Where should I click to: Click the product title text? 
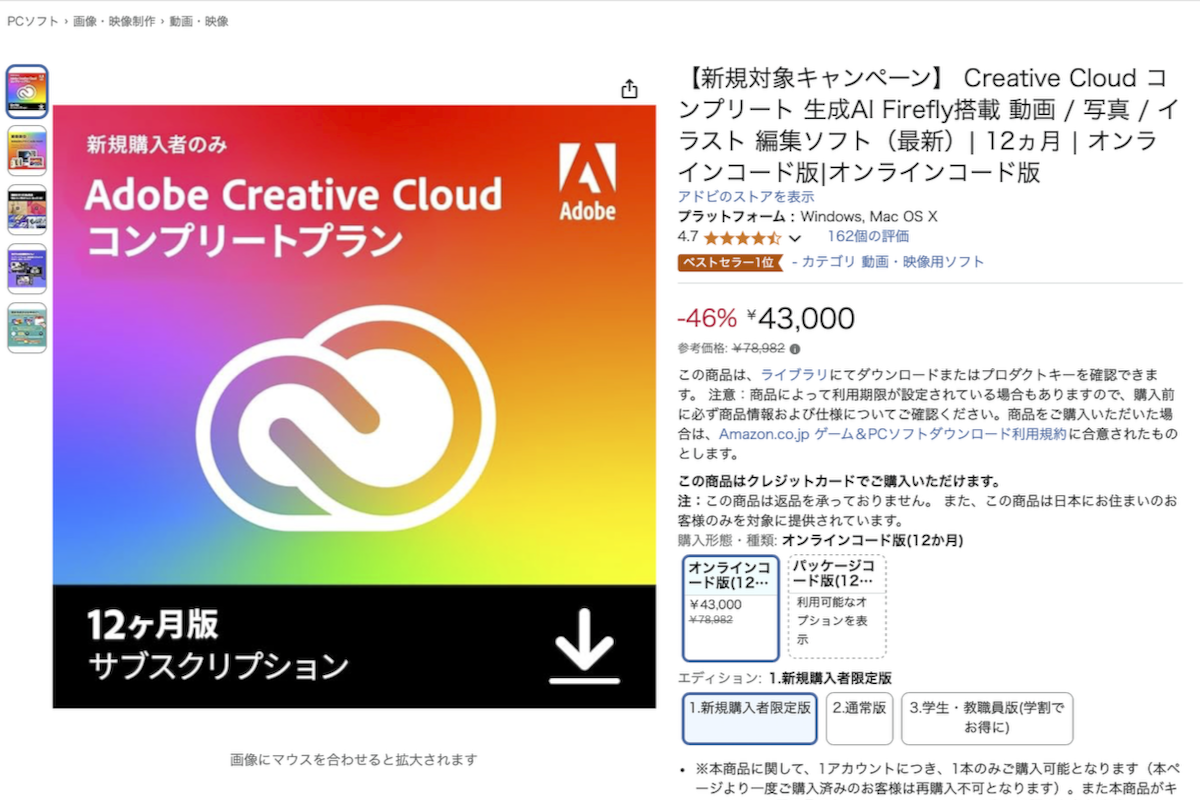point(928,125)
